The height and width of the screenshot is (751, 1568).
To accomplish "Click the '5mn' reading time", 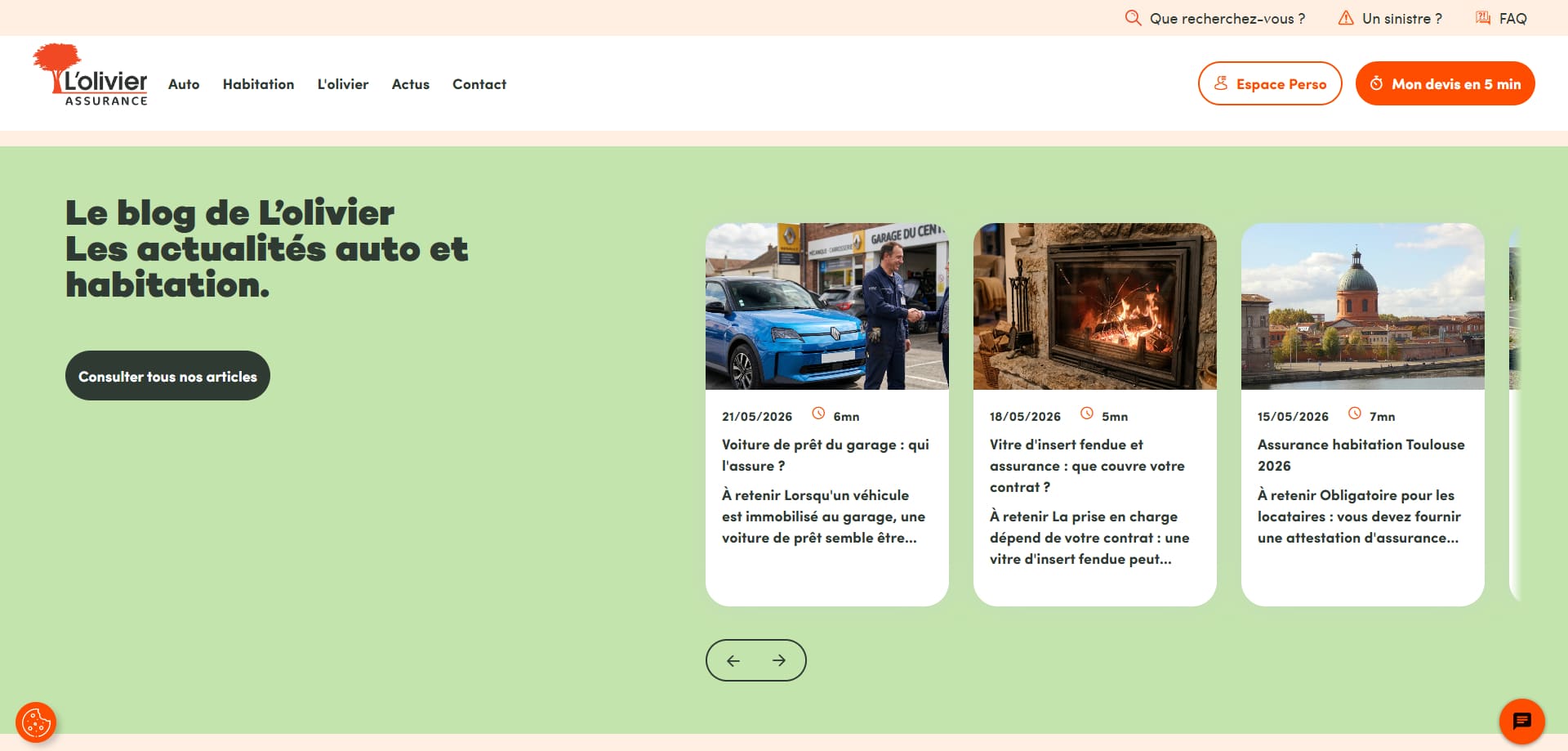I will [1115, 417].
